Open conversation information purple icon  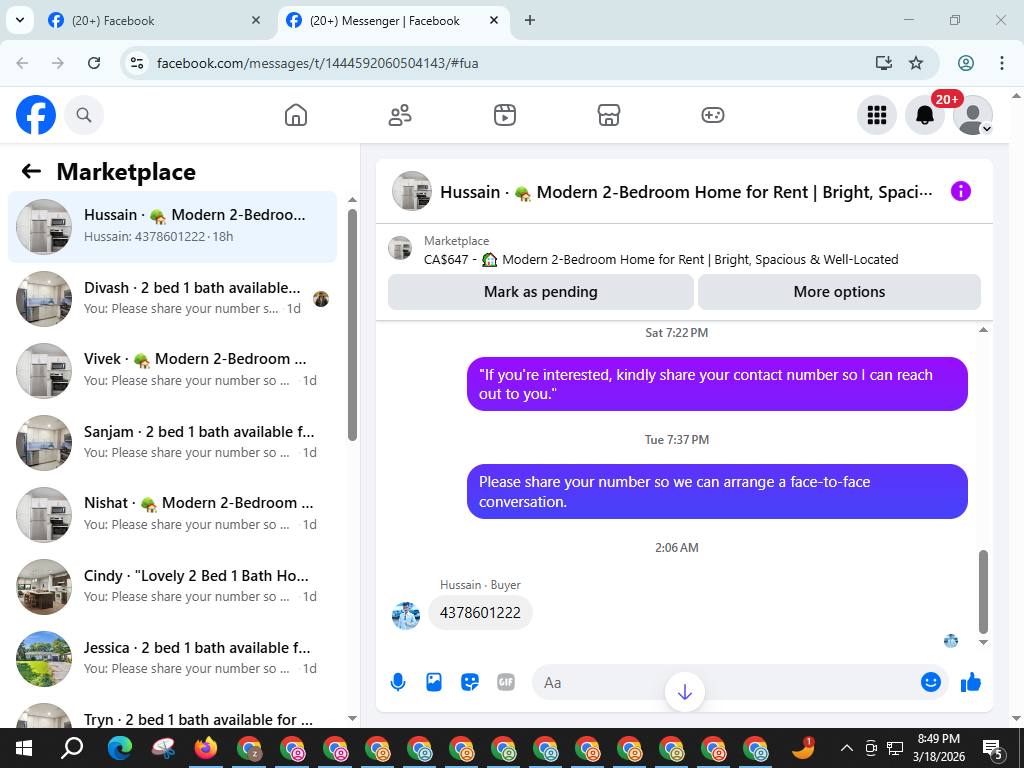pyautogui.click(x=961, y=191)
